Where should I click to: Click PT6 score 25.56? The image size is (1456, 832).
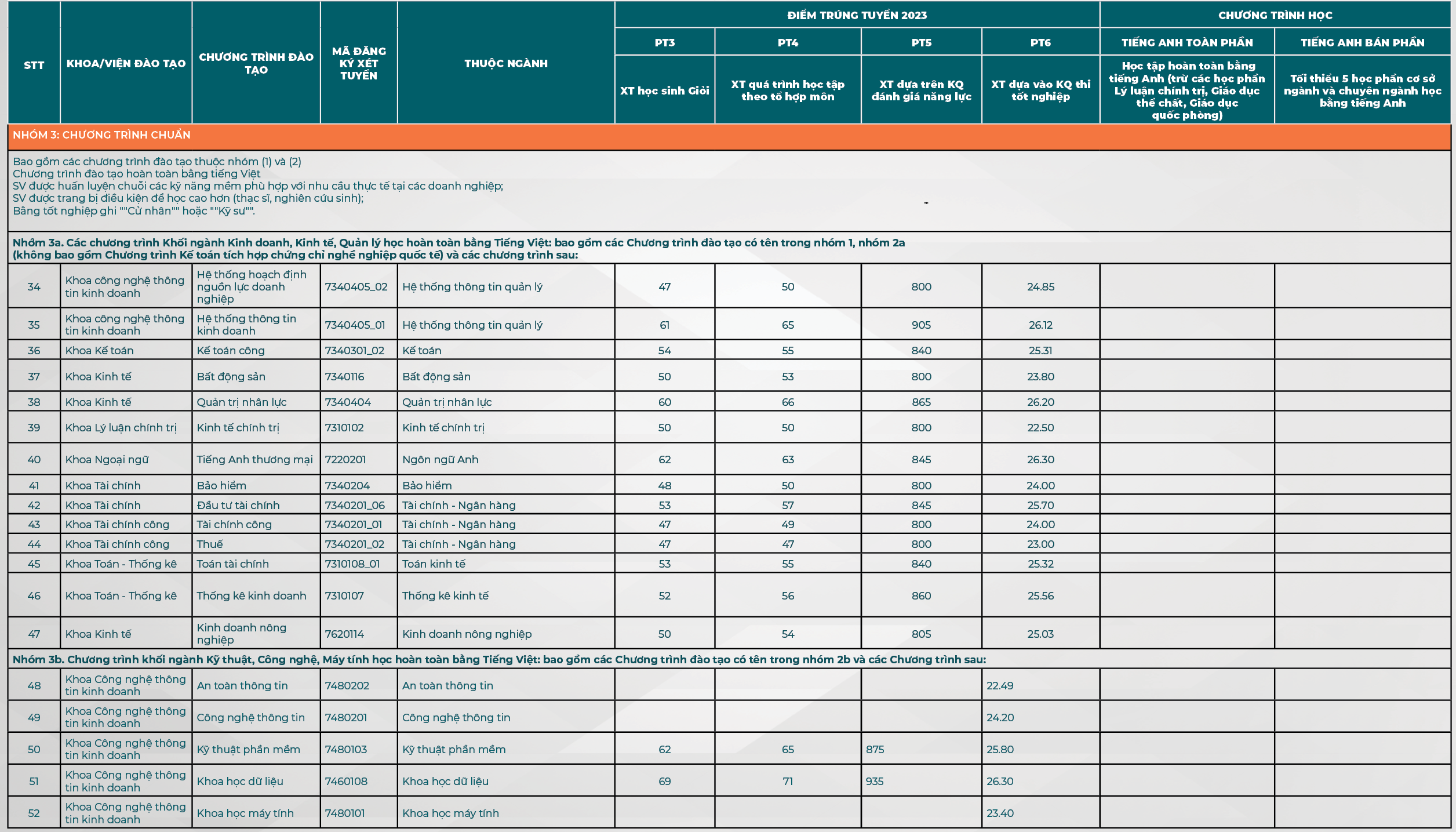point(1040,595)
